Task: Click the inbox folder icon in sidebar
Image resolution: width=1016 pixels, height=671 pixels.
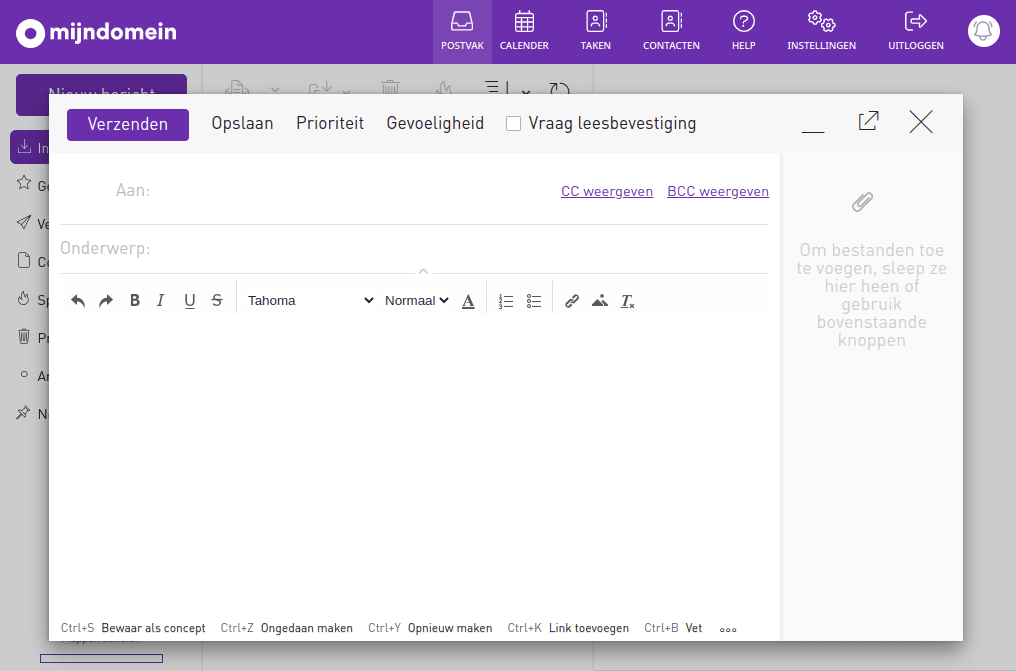Action: [x=24, y=146]
